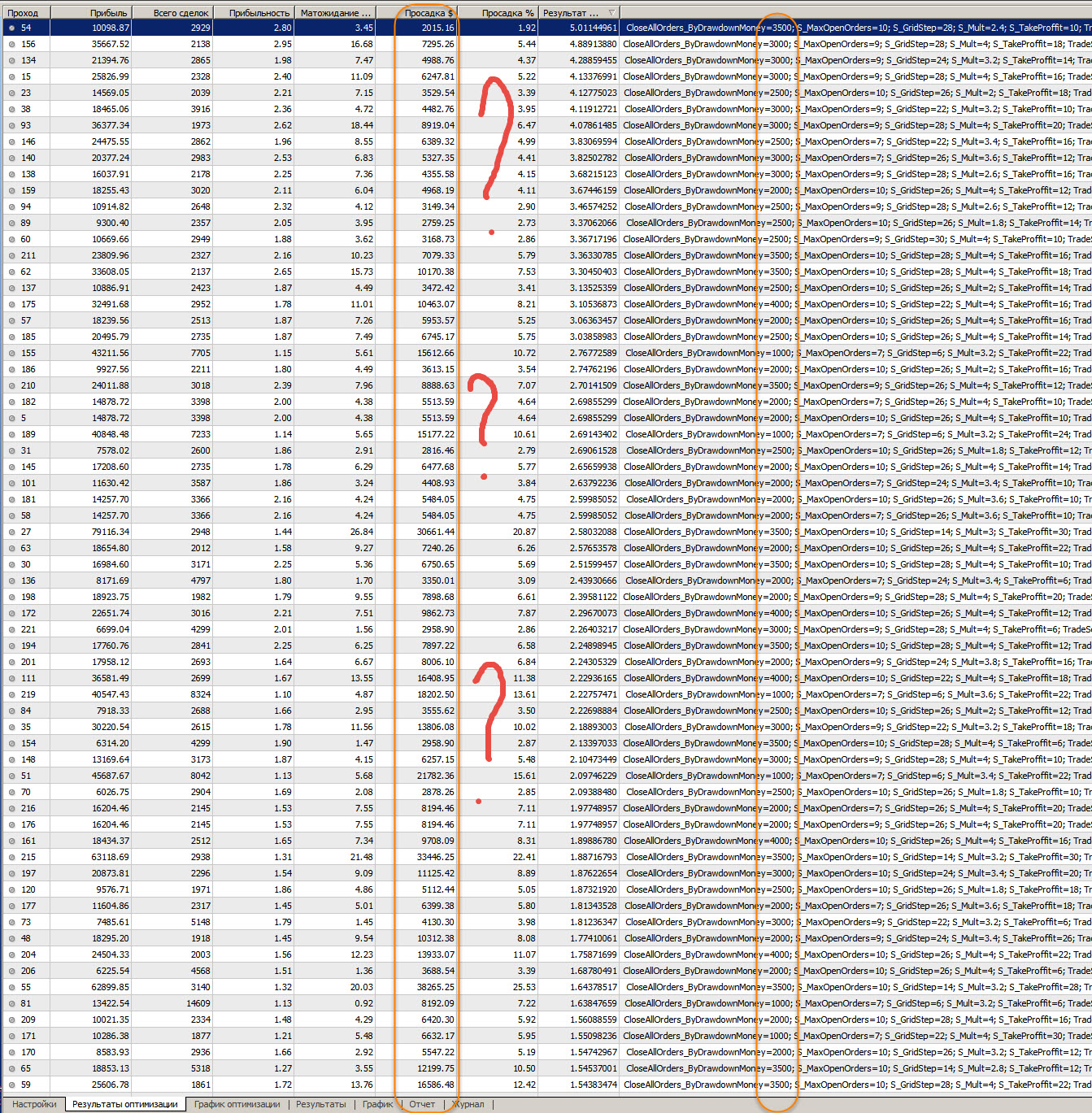Click the pass icon in row 211
The image size is (1092, 1113).
coord(11,255)
